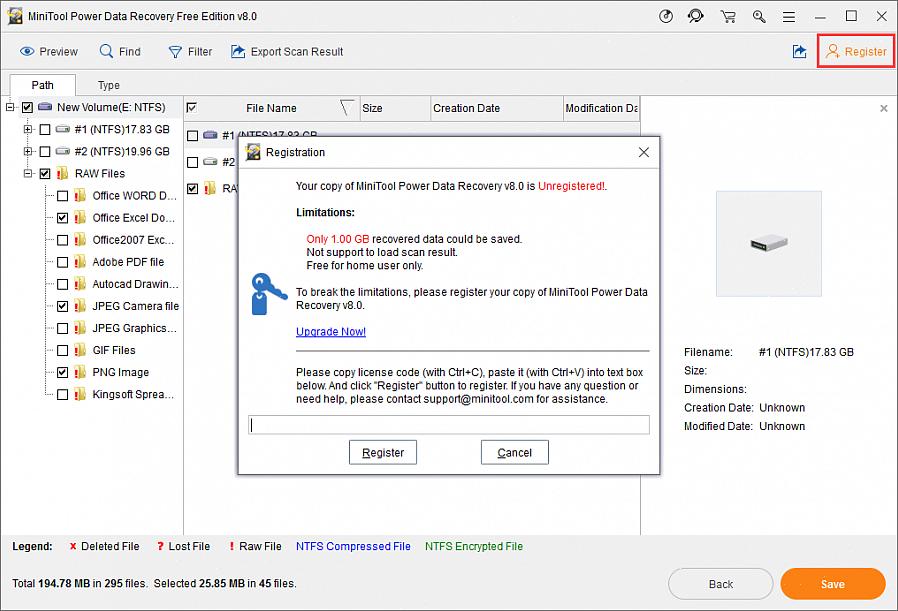Select the Office2007 Excel tree item
Image resolution: width=898 pixels, height=611 pixels.
[133, 240]
